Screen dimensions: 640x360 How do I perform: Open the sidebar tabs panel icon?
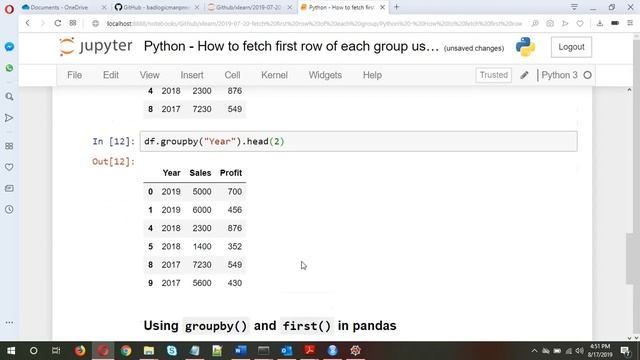[x=9, y=188]
